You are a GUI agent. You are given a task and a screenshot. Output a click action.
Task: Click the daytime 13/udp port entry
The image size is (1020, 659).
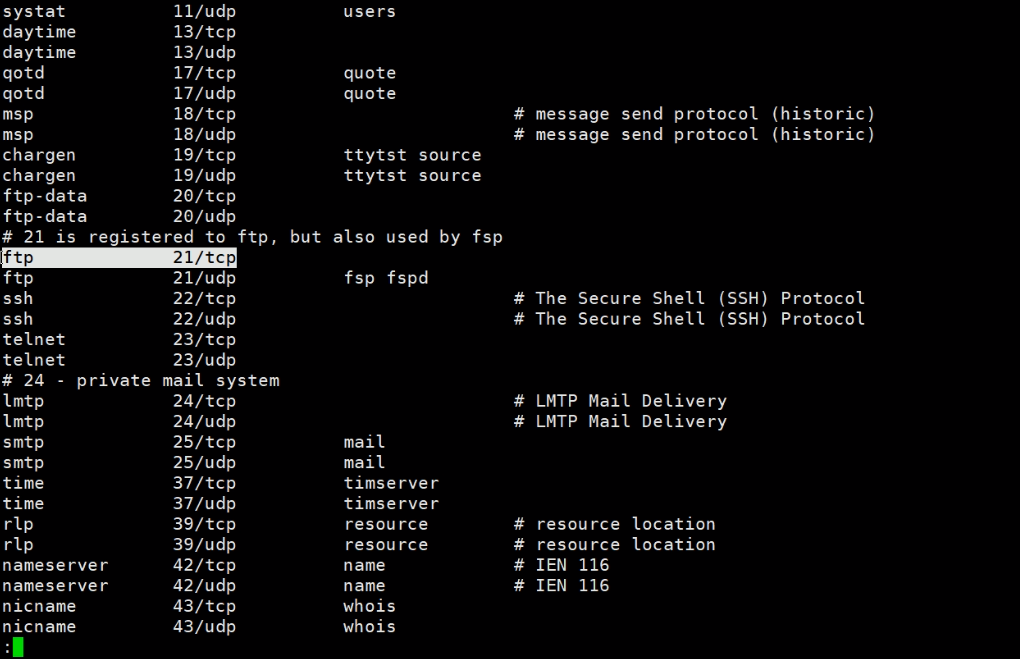point(204,52)
